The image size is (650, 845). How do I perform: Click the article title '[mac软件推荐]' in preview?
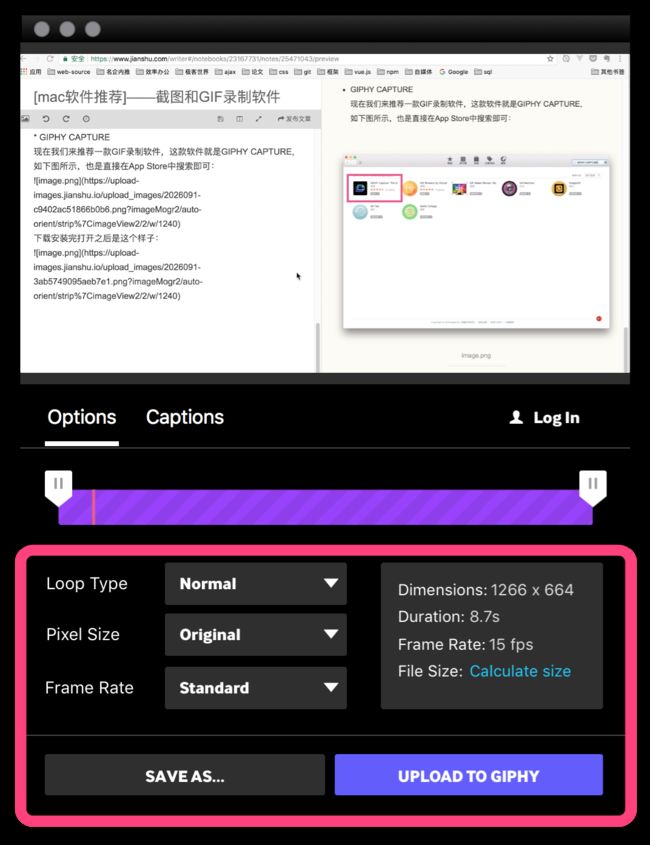pyautogui.click(x=157, y=97)
